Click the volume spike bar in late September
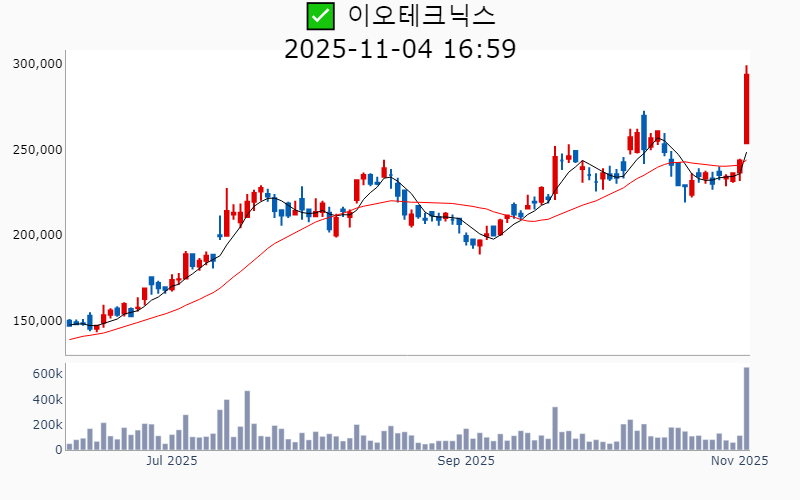Viewport: 800px width, 500px height. 555,428
